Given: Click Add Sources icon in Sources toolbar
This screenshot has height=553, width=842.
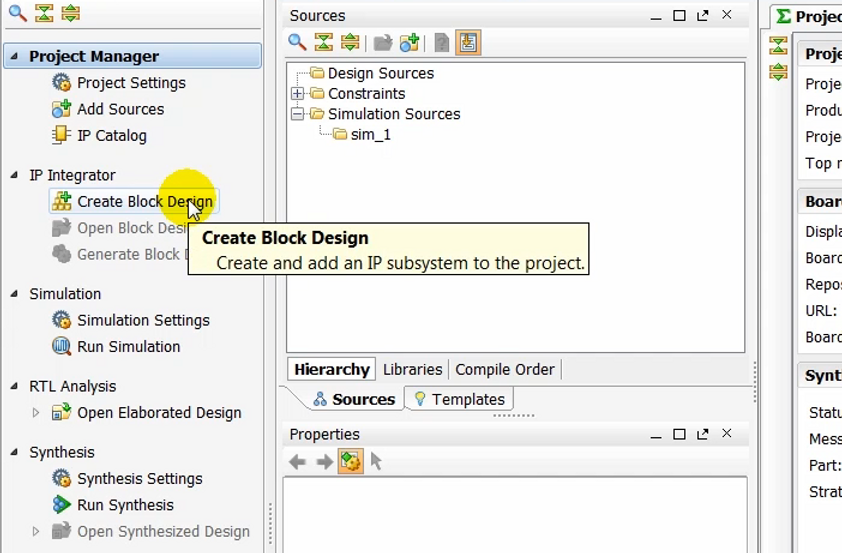Looking at the screenshot, I should (409, 42).
